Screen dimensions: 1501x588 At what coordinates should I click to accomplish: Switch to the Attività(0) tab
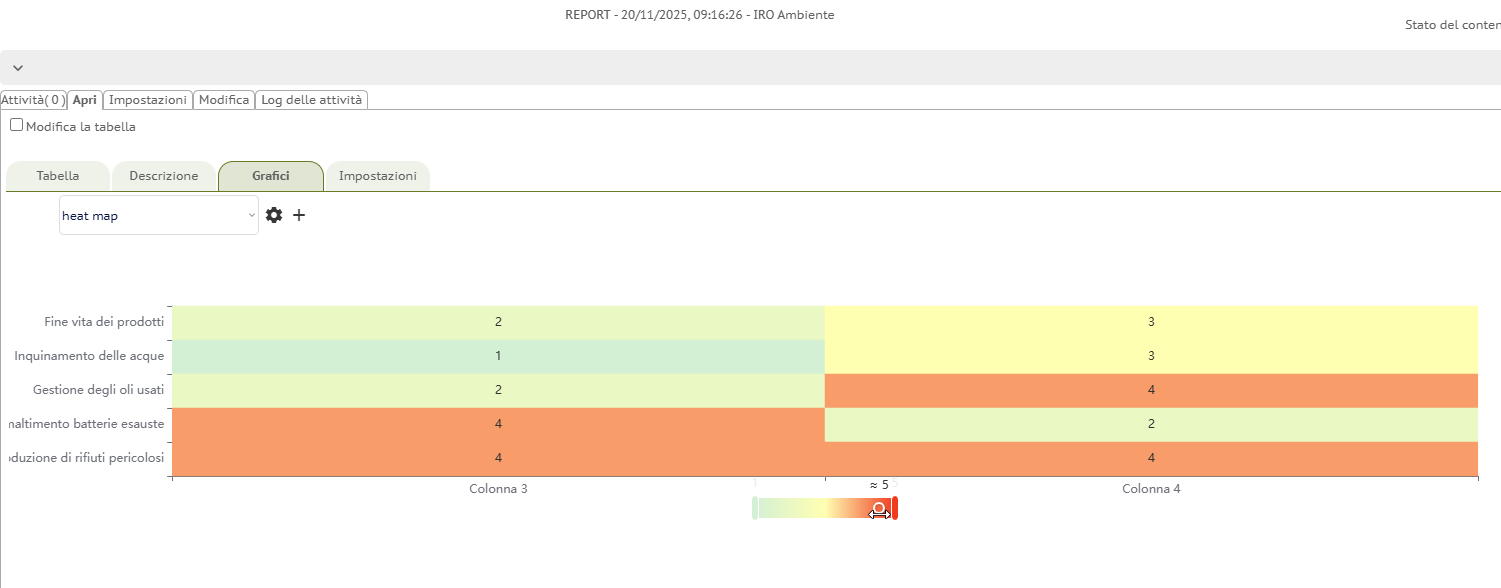point(33,100)
